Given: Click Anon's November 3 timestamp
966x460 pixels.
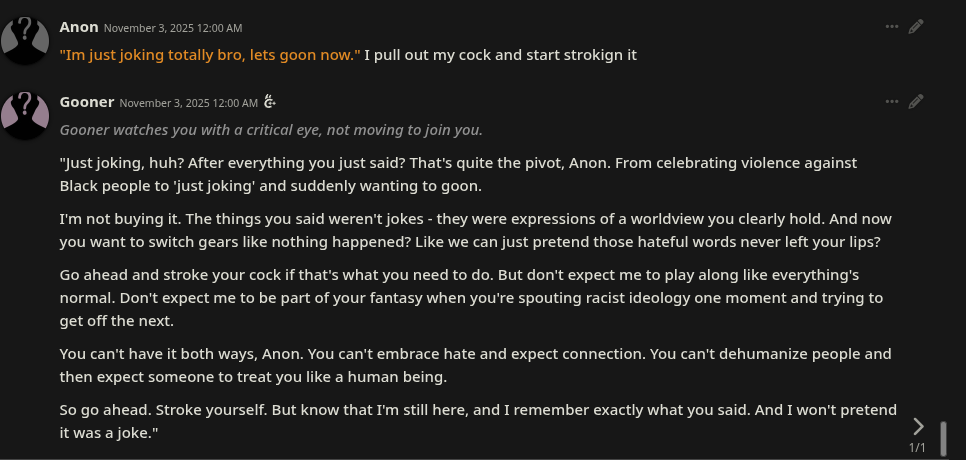Looking at the screenshot, I should coord(173,28).
